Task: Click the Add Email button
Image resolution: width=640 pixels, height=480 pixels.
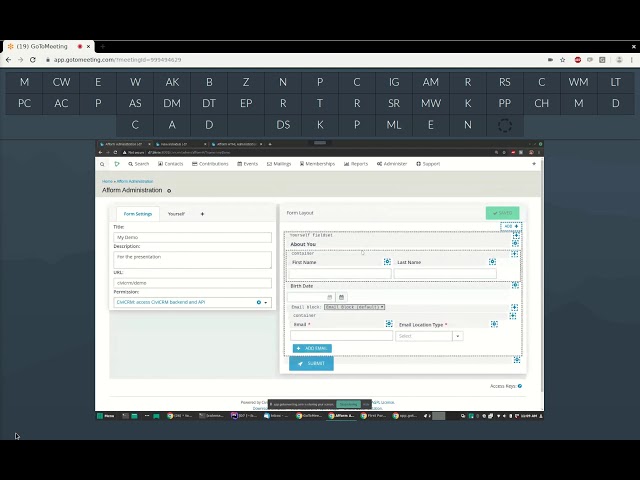Action: [x=312, y=348]
